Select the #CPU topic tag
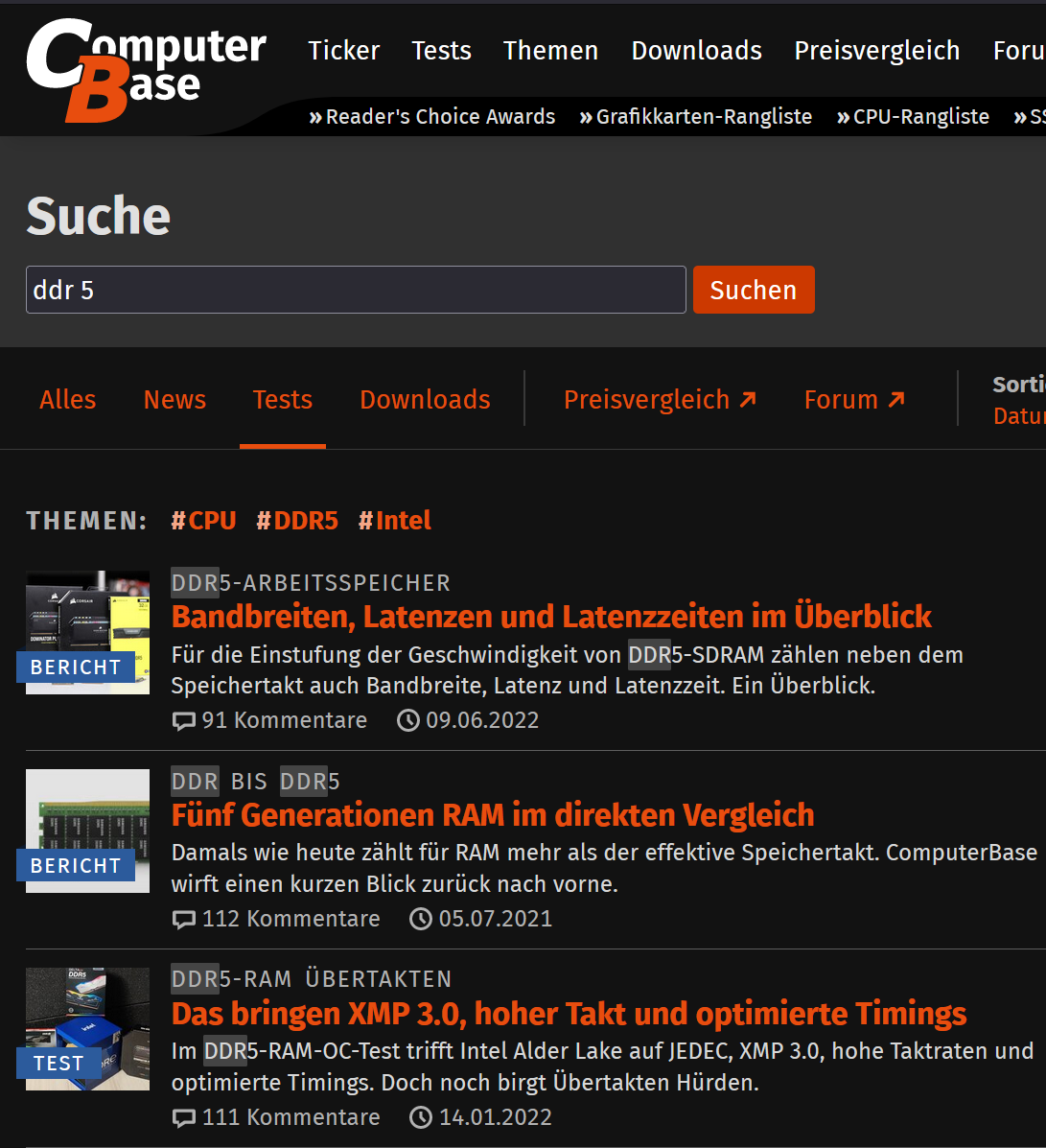Viewport: 1046px width, 1148px height. pyautogui.click(x=203, y=521)
